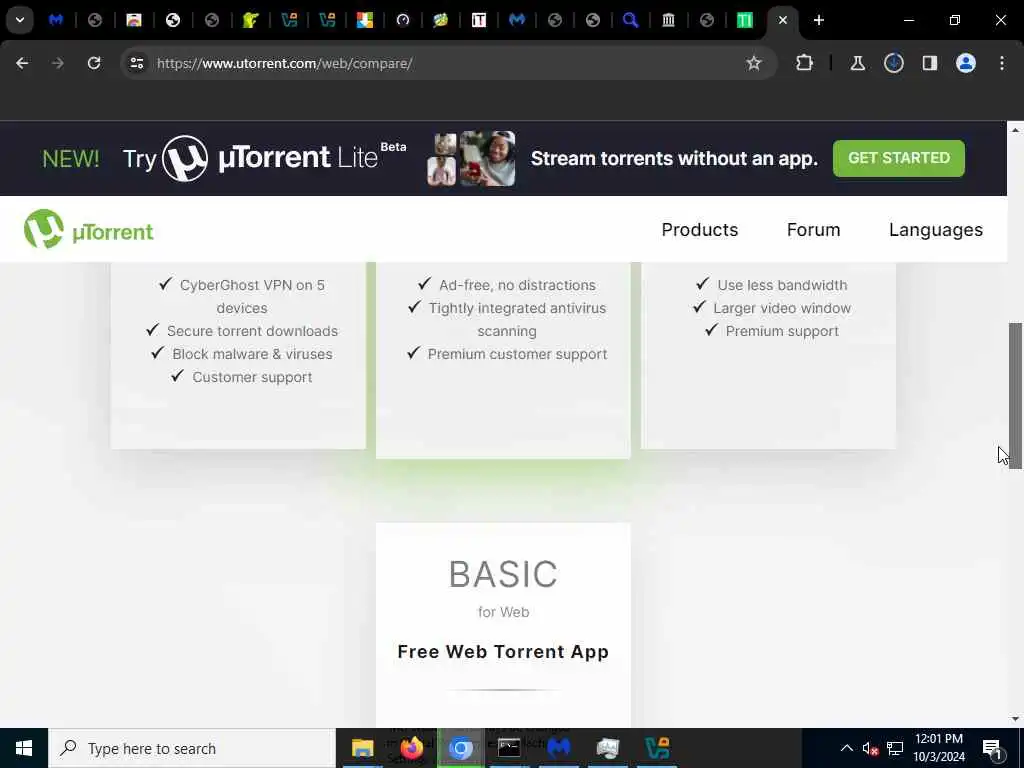Bookmark this page with the star

(x=754, y=63)
